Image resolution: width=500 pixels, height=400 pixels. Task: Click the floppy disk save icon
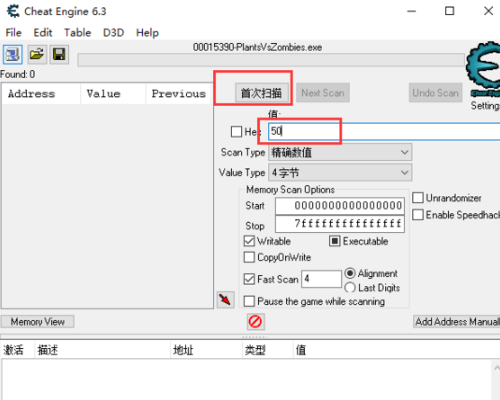click(59, 54)
